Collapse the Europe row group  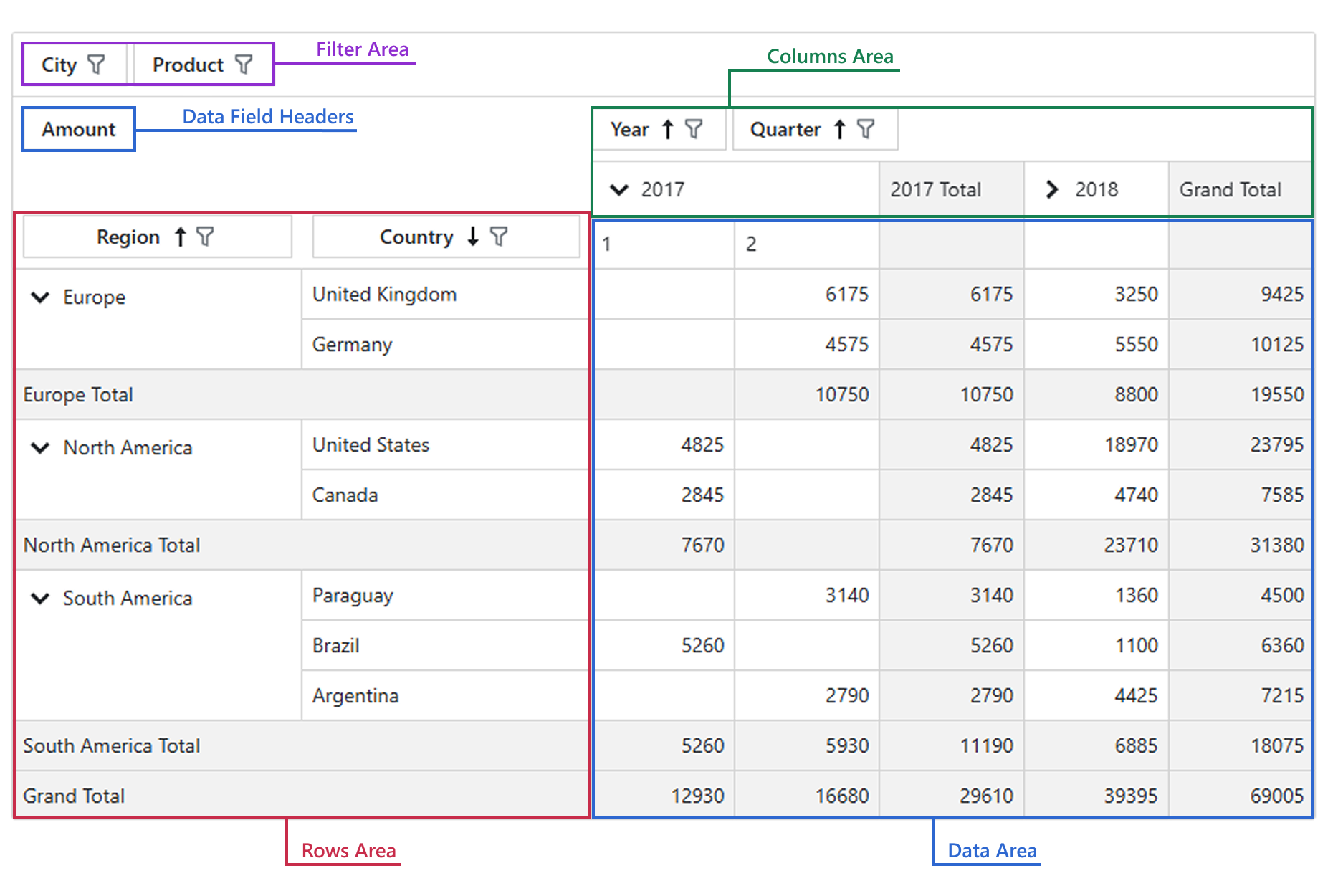point(41,297)
